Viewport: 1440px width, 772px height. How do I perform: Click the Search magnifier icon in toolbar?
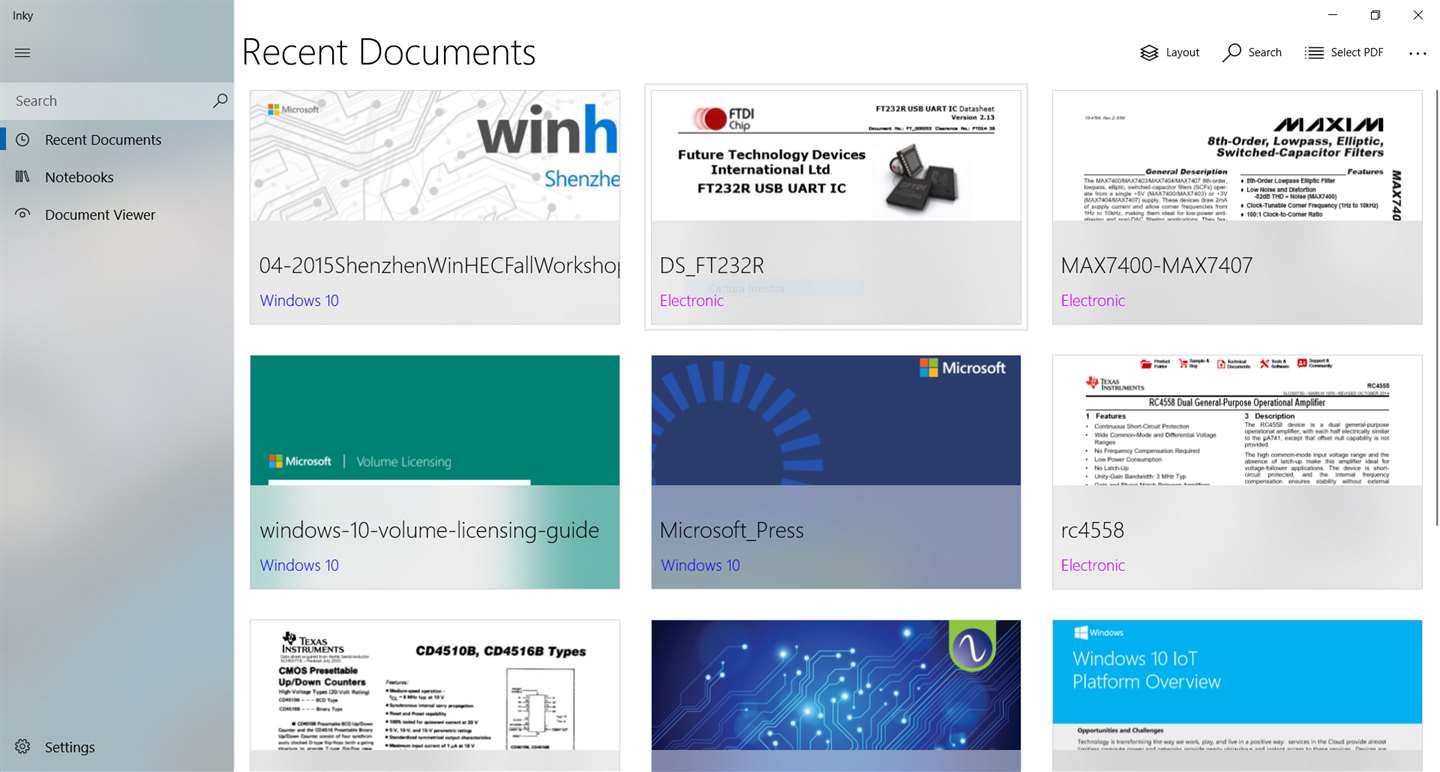(1232, 52)
